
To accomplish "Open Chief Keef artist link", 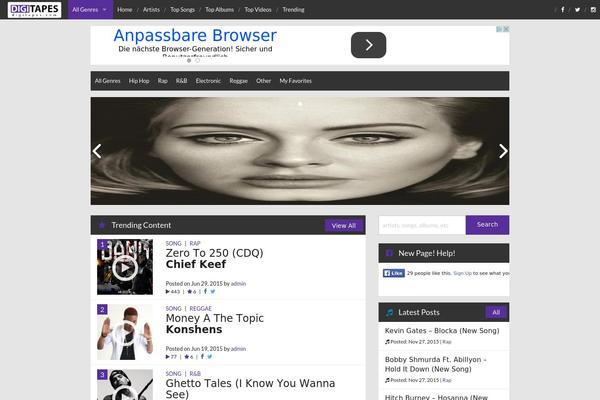I will pyautogui.click(x=196, y=264).
